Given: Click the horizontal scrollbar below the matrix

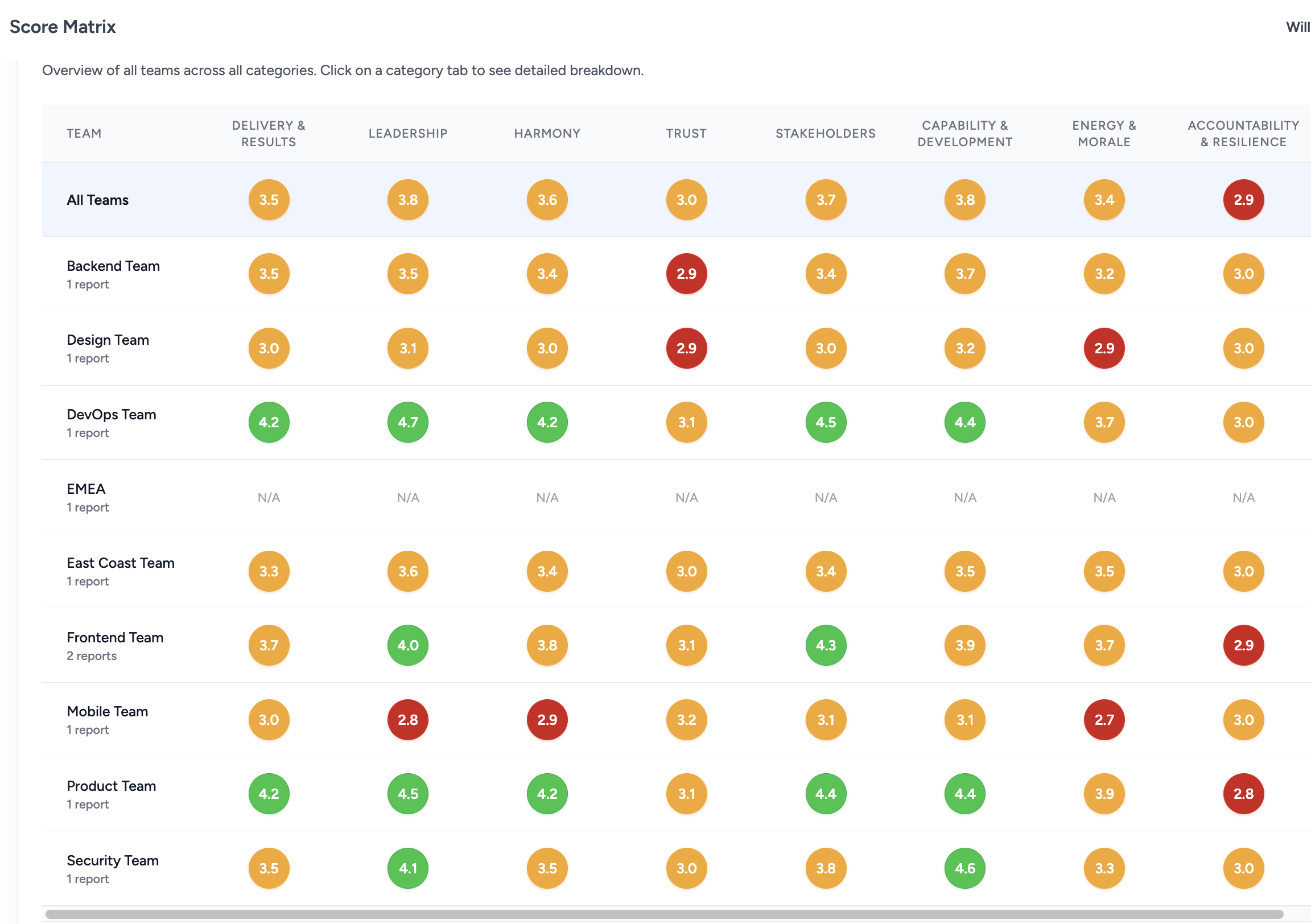Looking at the screenshot, I should tap(663, 914).
